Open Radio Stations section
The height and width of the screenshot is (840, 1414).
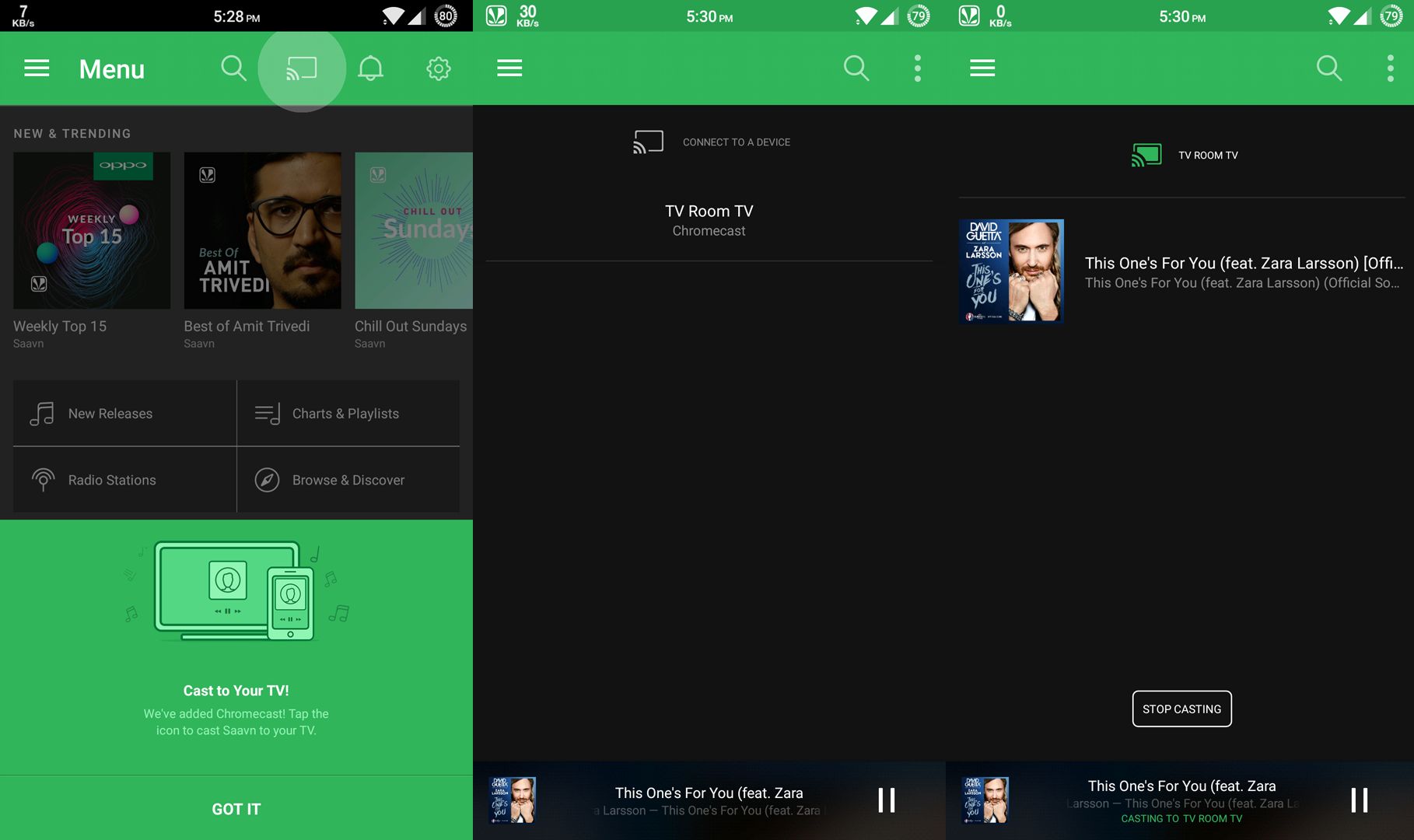pos(124,480)
